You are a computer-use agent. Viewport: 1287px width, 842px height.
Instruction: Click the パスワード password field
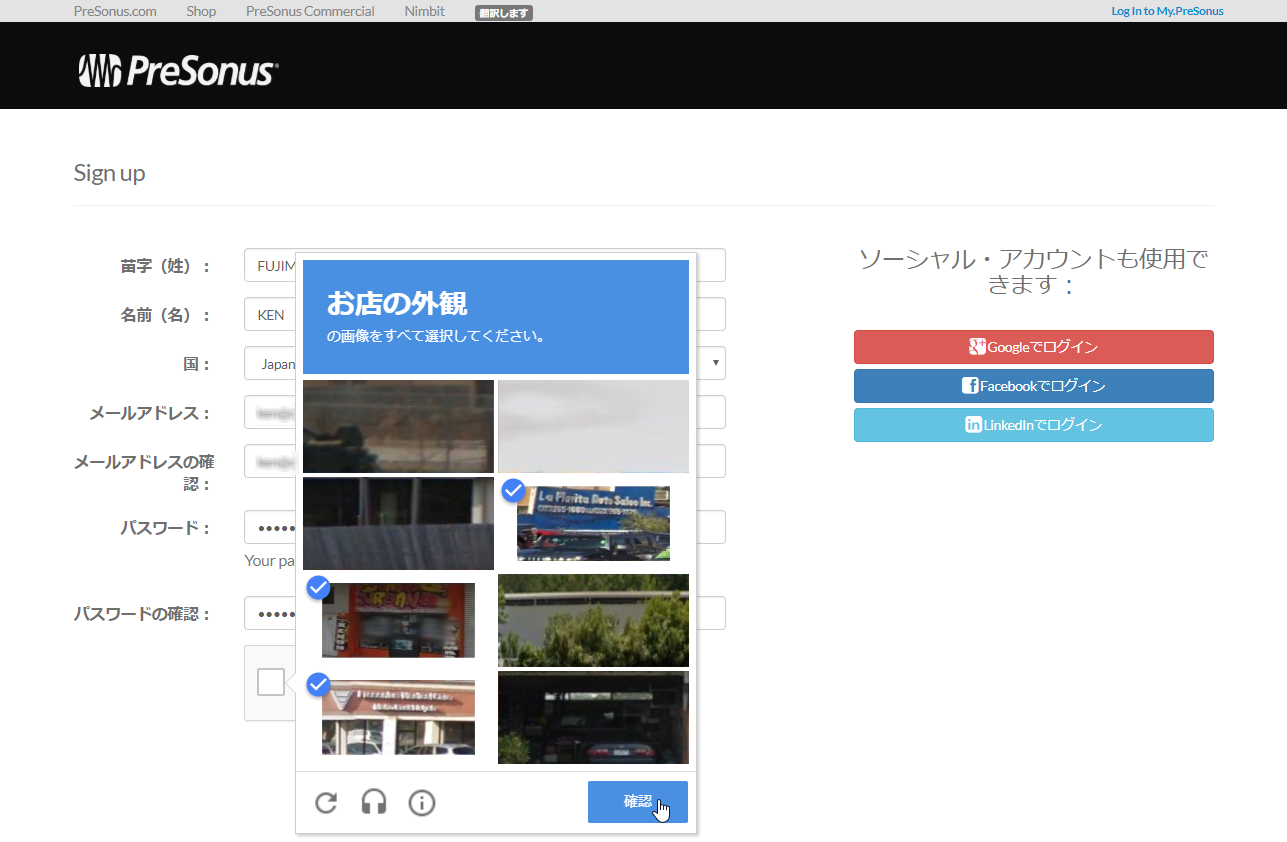point(485,527)
